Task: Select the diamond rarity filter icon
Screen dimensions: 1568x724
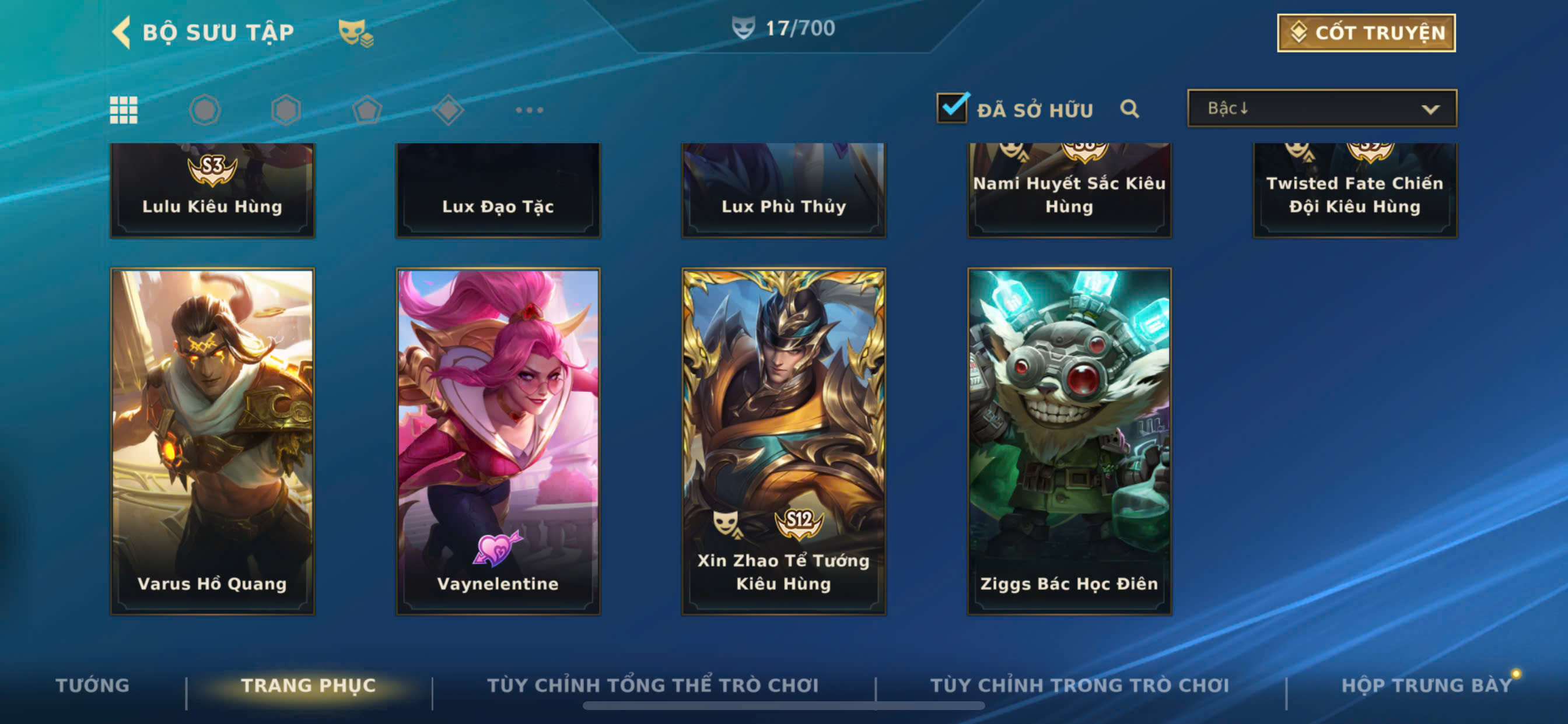Action: tap(448, 110)
